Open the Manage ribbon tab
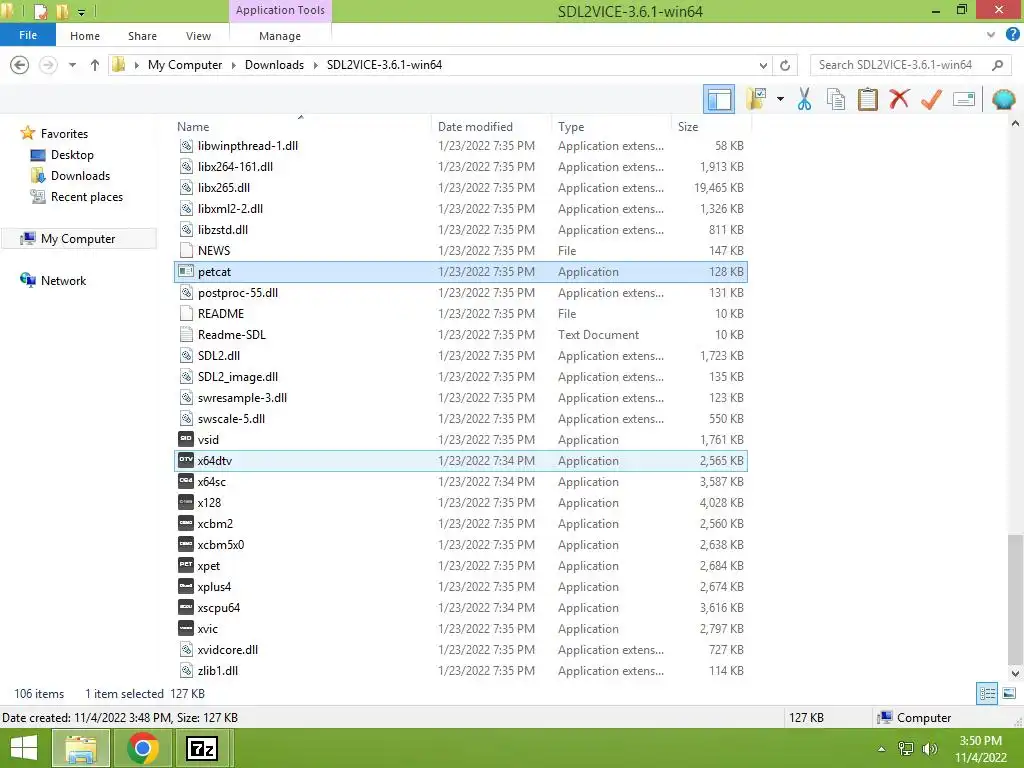The image size is (1024, 768). [280, 36]
